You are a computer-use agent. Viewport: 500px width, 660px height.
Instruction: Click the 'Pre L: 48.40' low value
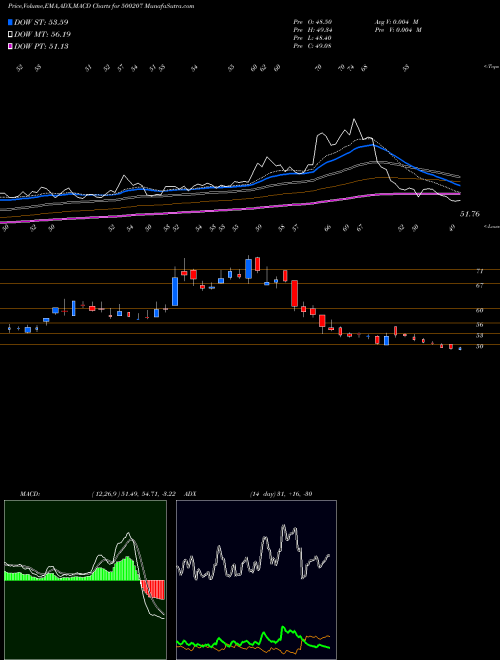[312, 38]
